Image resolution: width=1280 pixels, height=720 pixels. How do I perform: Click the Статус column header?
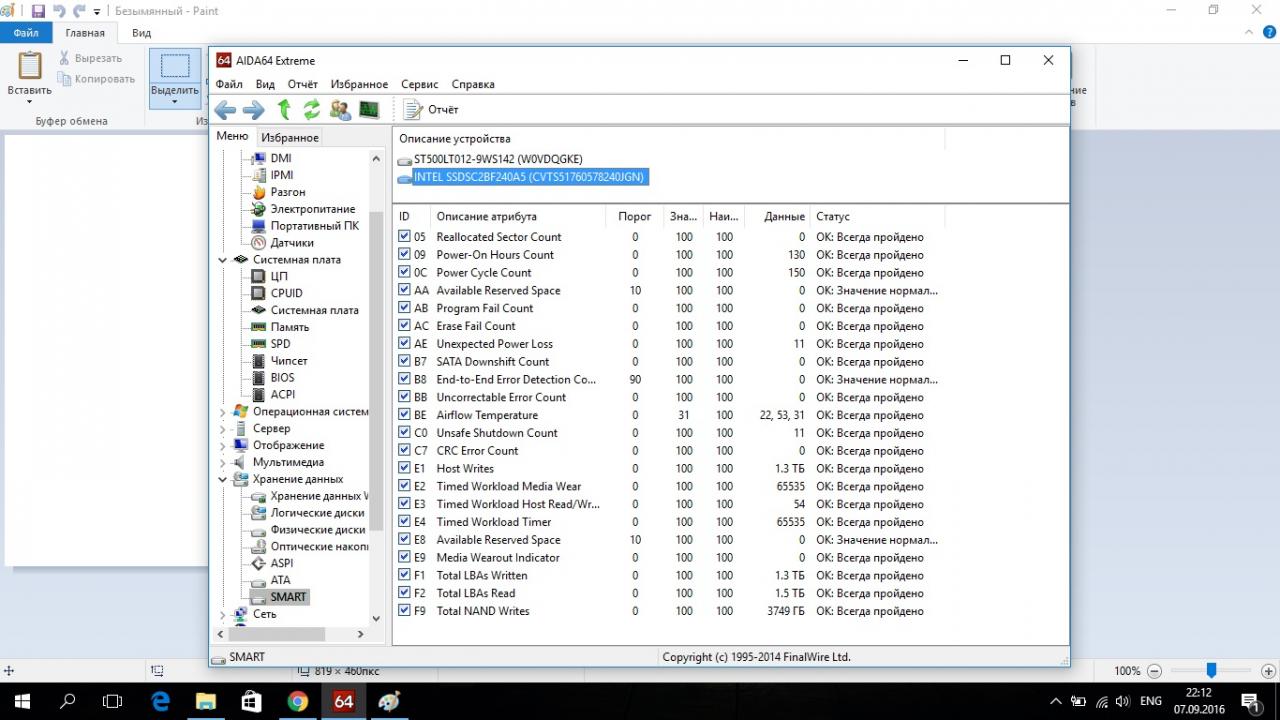(x=832, y=216)
